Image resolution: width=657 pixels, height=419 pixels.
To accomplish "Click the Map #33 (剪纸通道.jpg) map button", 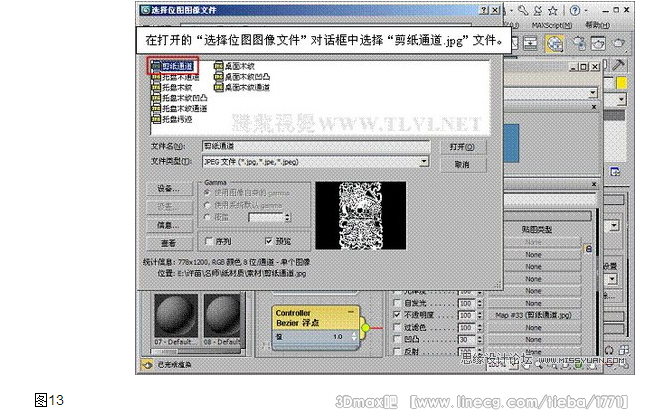I will (533, 315).
